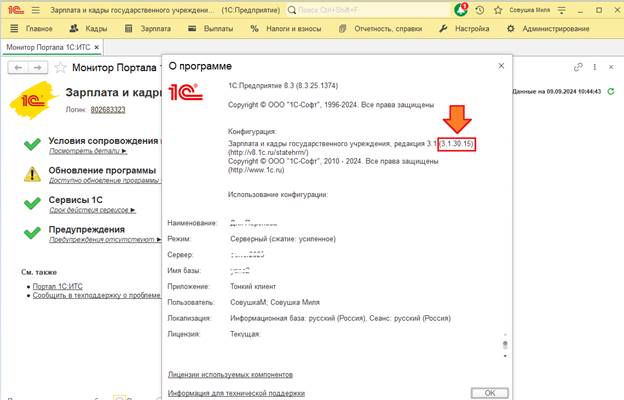Open Лицензии используемых компонентов link

(230, 375)
